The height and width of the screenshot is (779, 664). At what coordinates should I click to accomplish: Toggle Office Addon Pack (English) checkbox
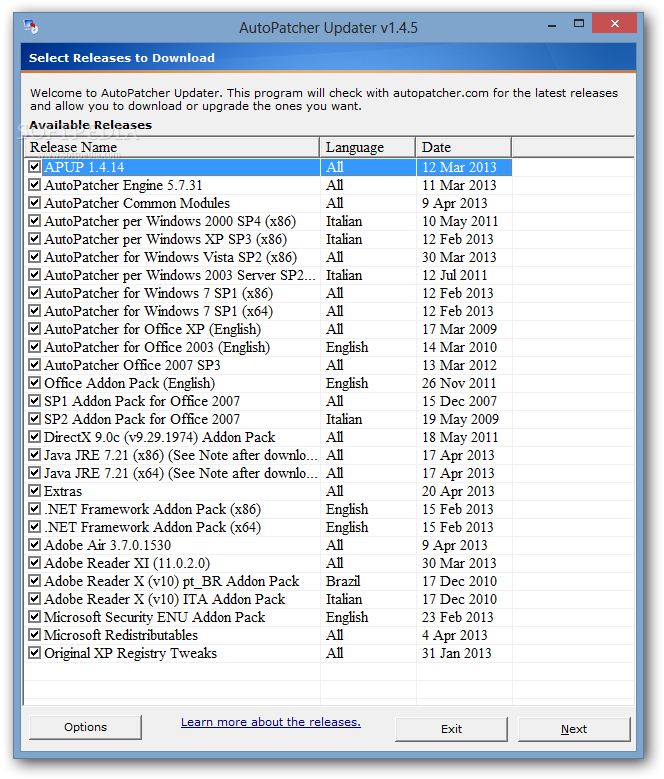point(34,383)
